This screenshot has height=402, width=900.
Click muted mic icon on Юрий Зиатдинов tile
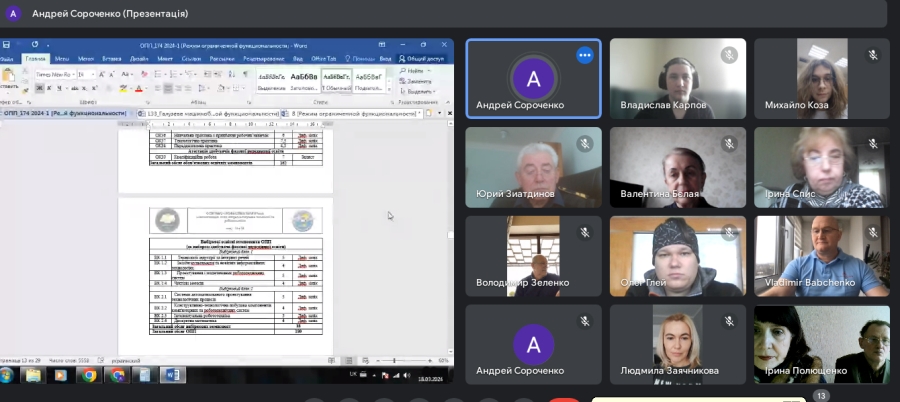tap(586, 144)
